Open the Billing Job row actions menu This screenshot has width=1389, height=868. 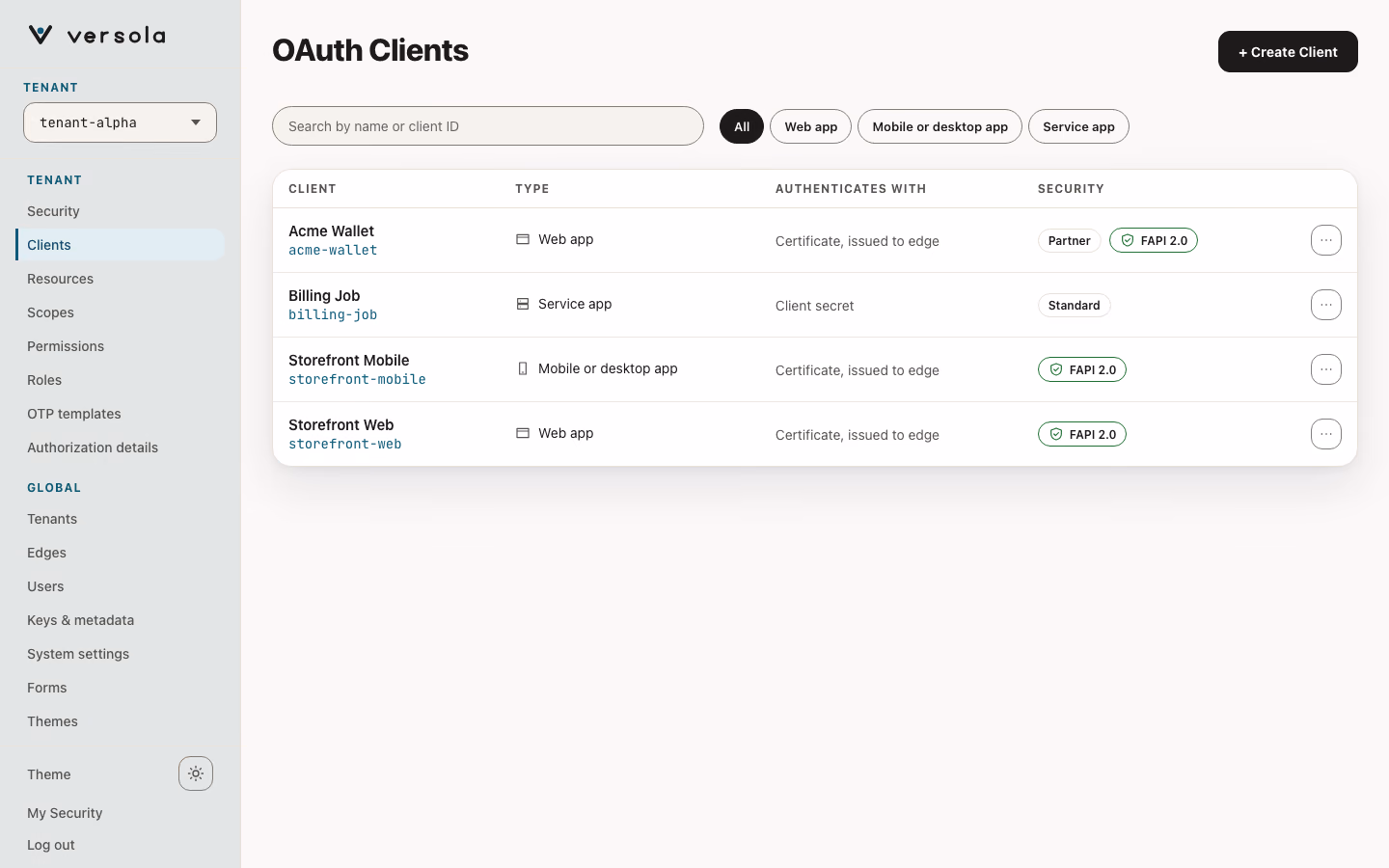pyautogui.click(x=1326, y=305)
